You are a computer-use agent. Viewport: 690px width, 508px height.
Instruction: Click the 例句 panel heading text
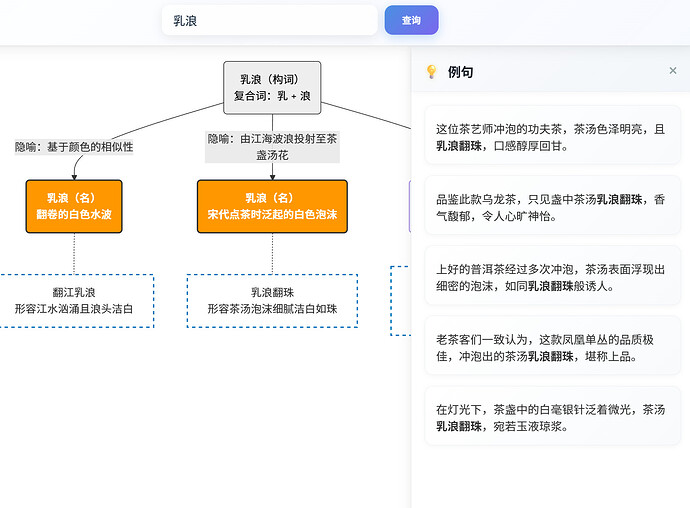[x=461, y=72]
